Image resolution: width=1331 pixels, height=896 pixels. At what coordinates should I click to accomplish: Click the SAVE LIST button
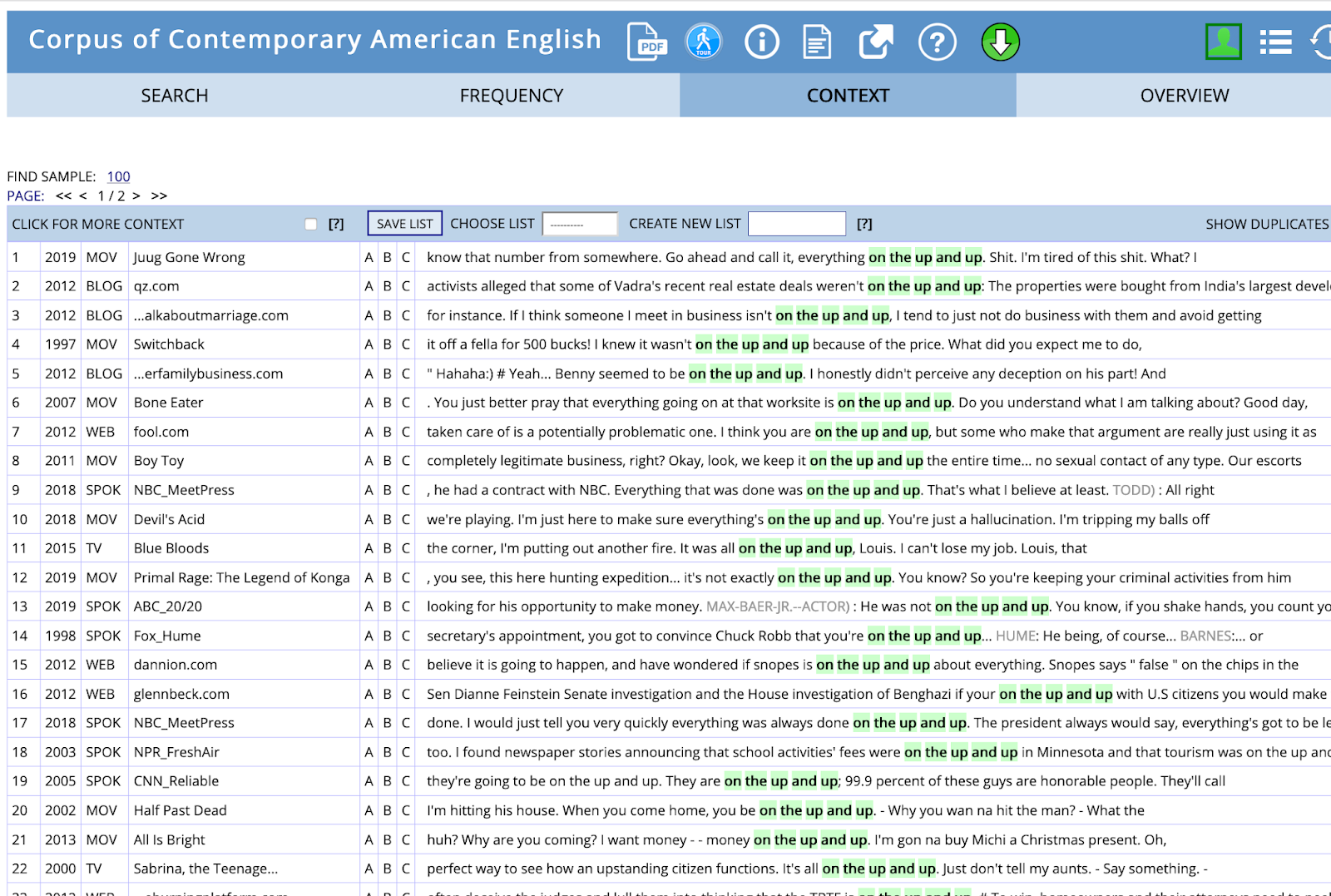pos(404,223)
